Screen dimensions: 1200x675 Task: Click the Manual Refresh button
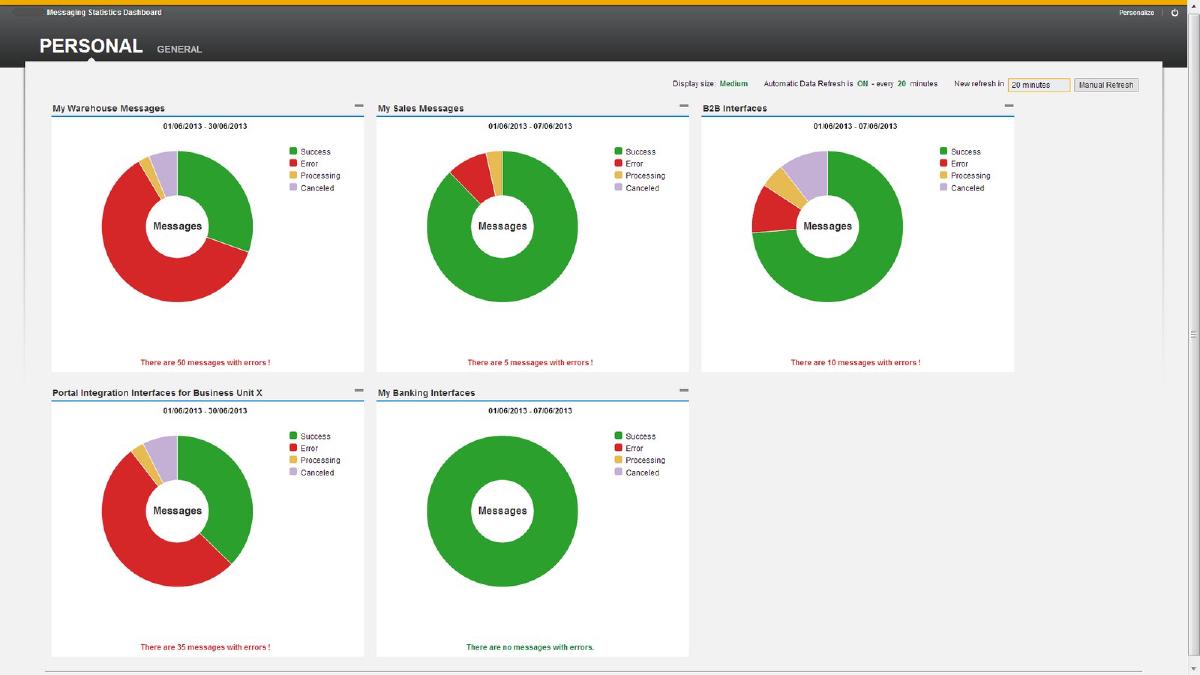click(x=1106, y=85)
